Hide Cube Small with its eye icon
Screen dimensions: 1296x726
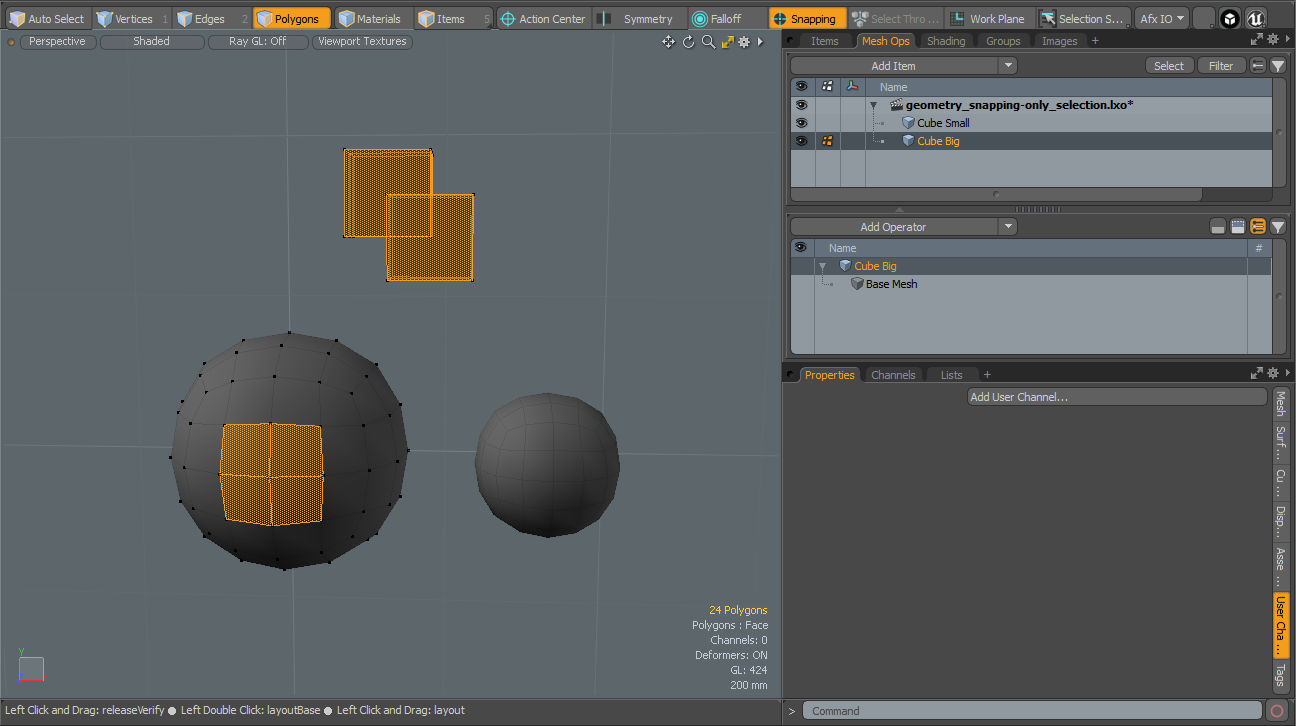(x=801, y=123)
